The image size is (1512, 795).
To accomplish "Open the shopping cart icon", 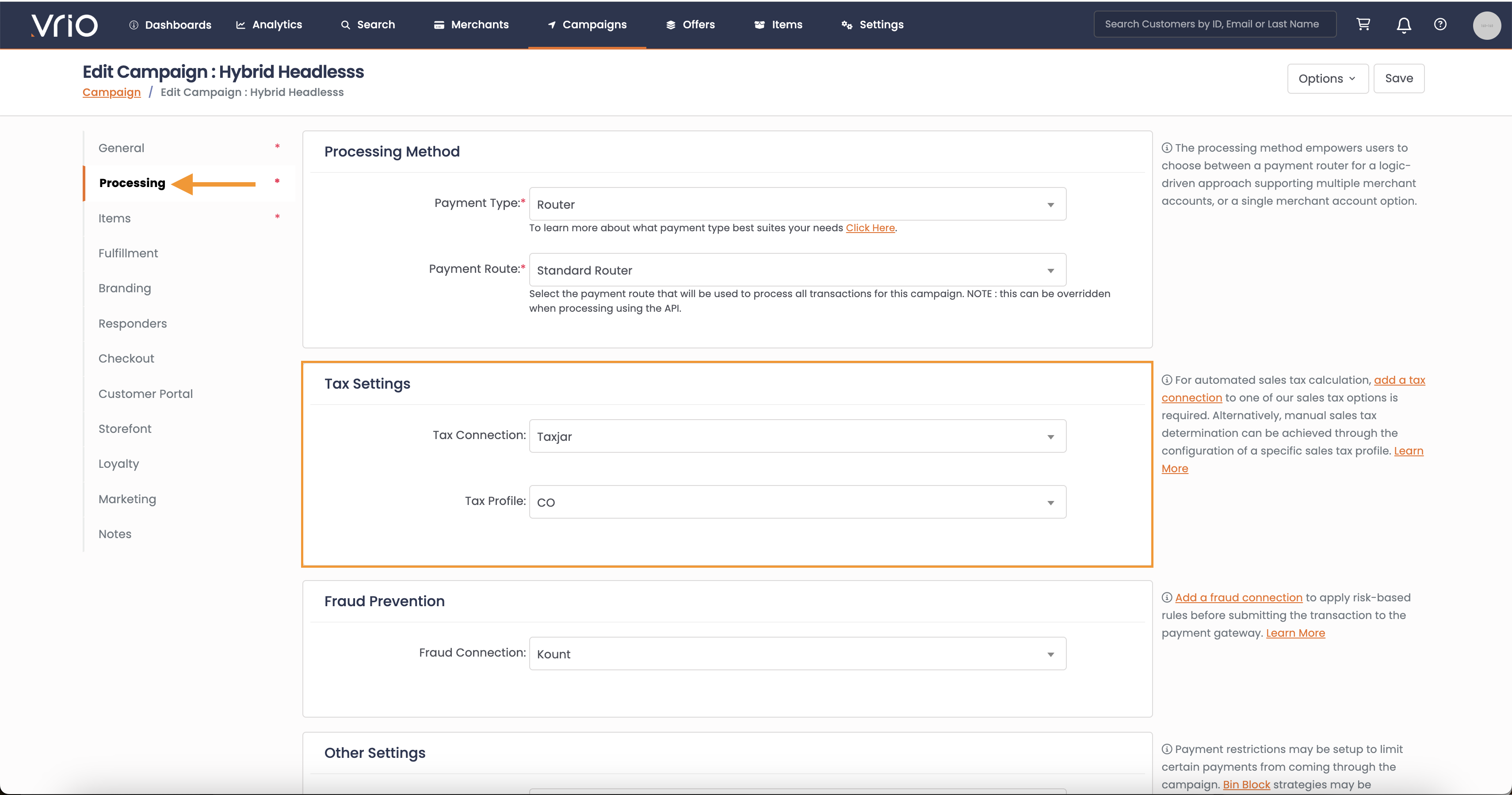I will (x=1363, y=24).
